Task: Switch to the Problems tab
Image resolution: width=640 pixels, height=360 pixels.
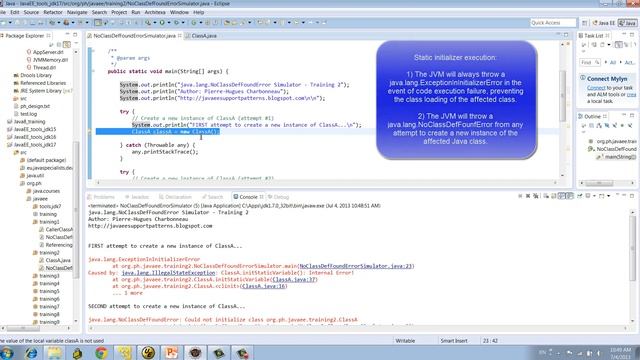Action: point(103,197)
